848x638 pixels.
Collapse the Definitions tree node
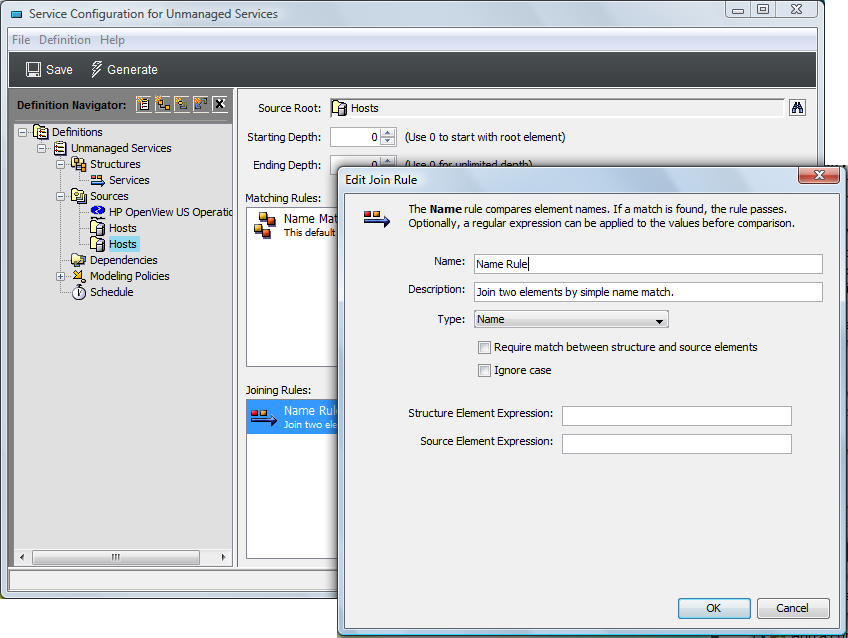coord(22,132)
